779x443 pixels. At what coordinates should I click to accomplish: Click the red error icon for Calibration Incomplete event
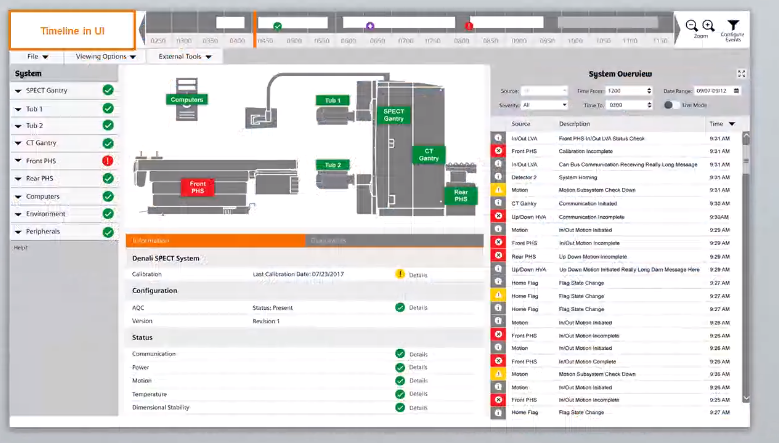(x=498, y=151)
